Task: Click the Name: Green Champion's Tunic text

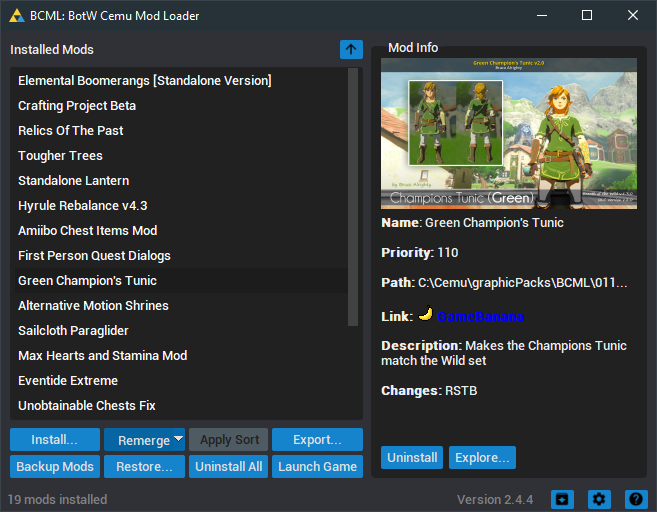Action: click(x=472, y=222)
